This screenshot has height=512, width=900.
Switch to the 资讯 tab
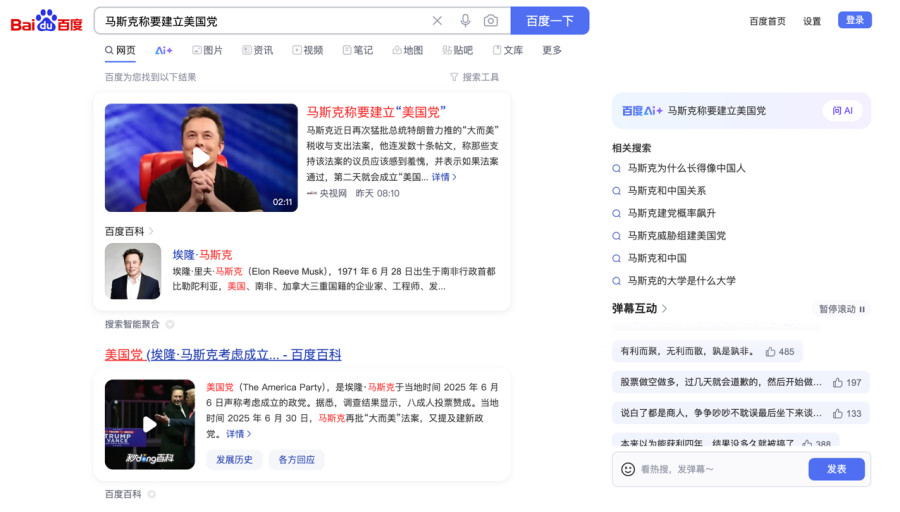[258, 51]
